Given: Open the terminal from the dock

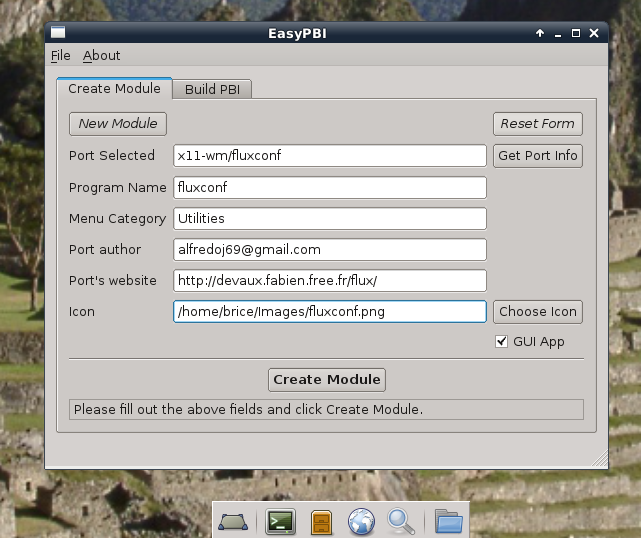Looking at the screenshot, I should (x=280, y=521).
